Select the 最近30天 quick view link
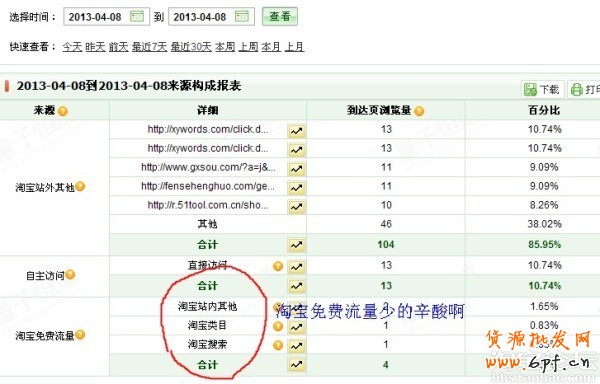Viewport: 600px width, 384px height. coord(191,47)
